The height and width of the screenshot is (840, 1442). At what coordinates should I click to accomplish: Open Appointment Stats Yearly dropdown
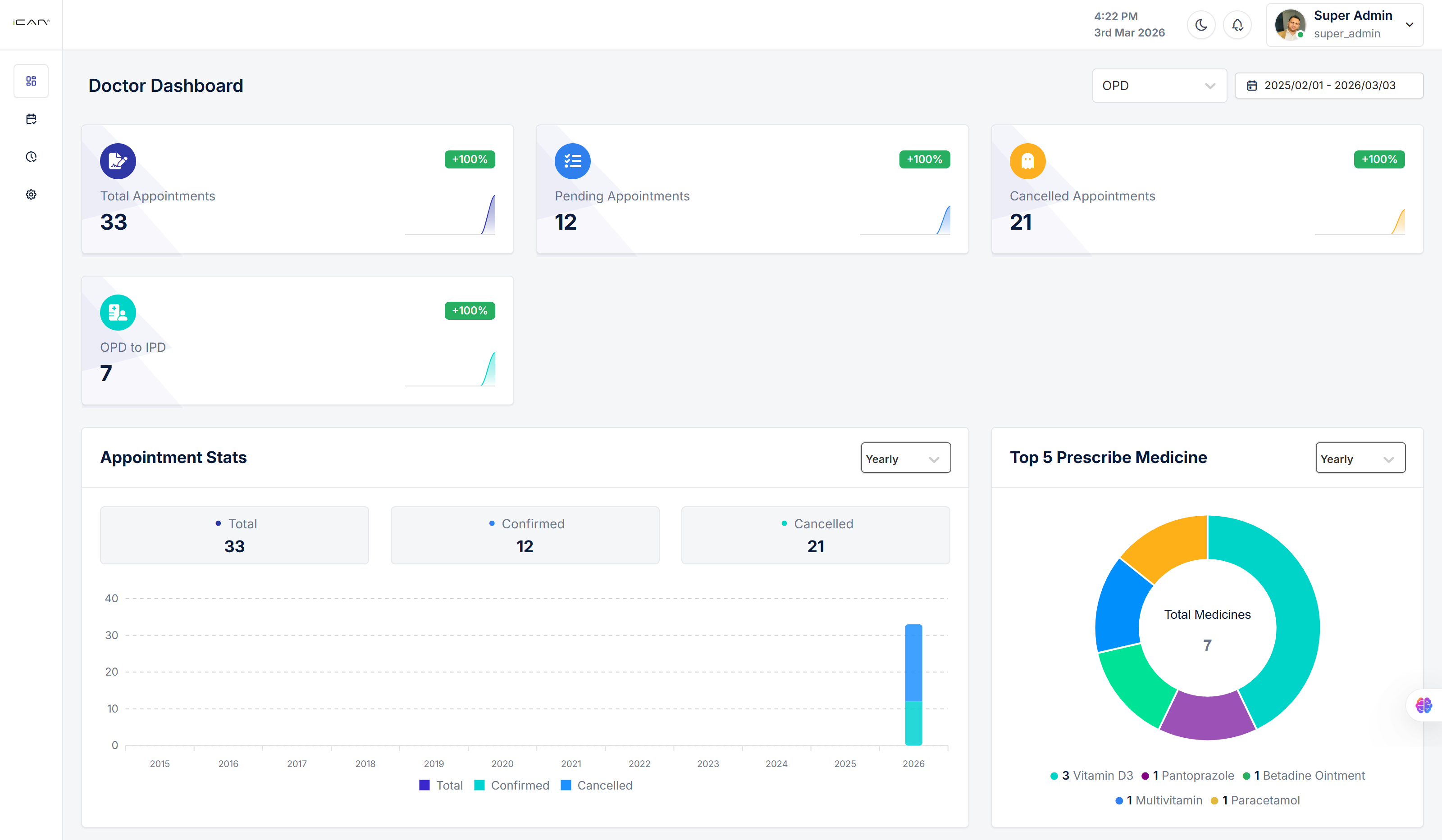pyautogui.click(x=905, y=458)
